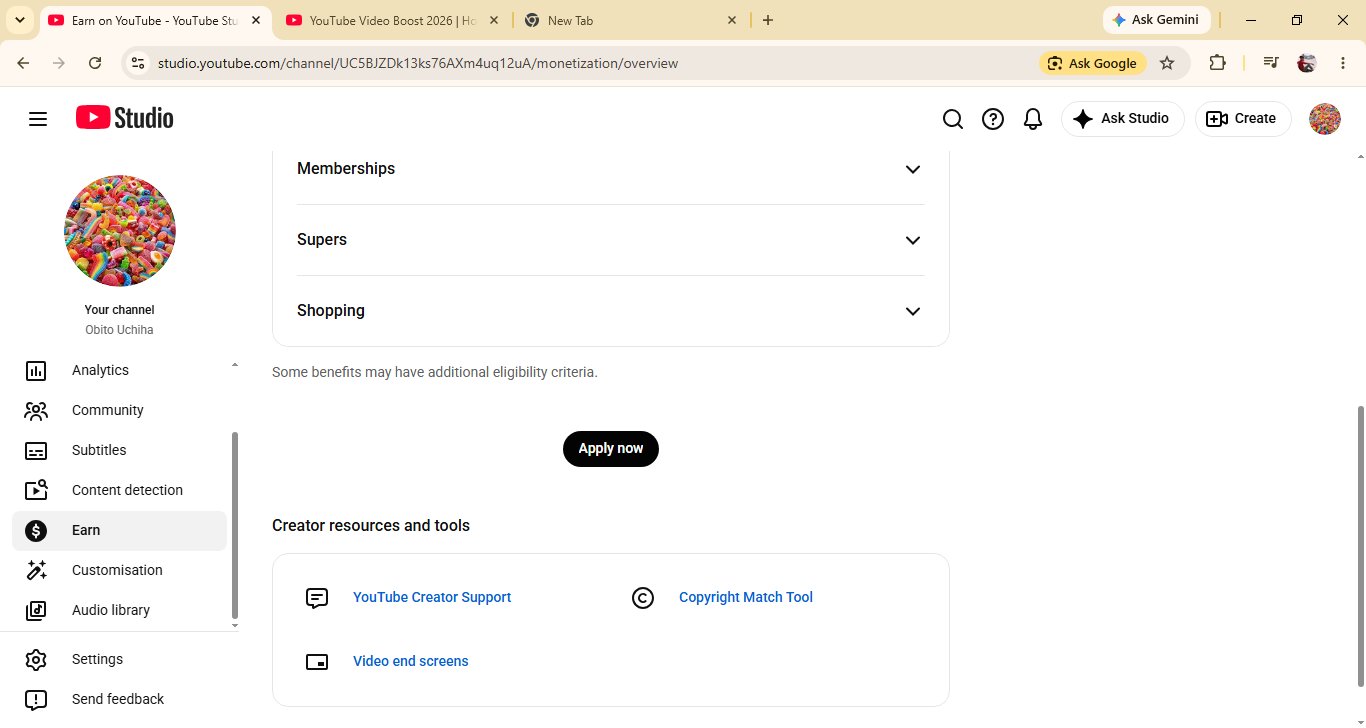Open the Video end screens link
Image resolution: width=1366 pixels, height=728 pixels.
[x=411, y=662]
